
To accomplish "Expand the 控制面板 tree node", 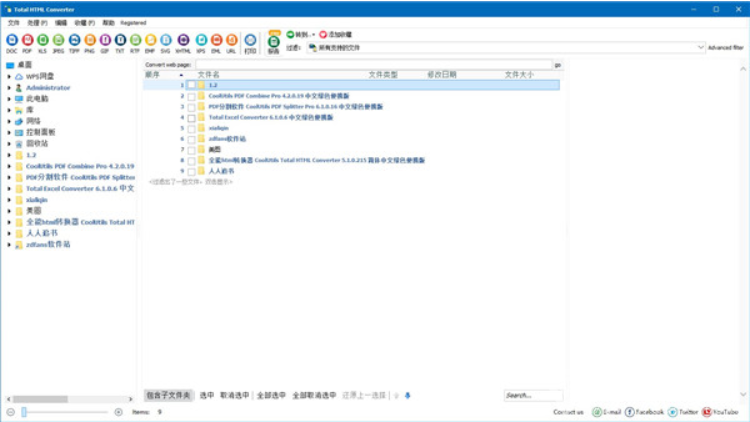I will click(9, 132).
